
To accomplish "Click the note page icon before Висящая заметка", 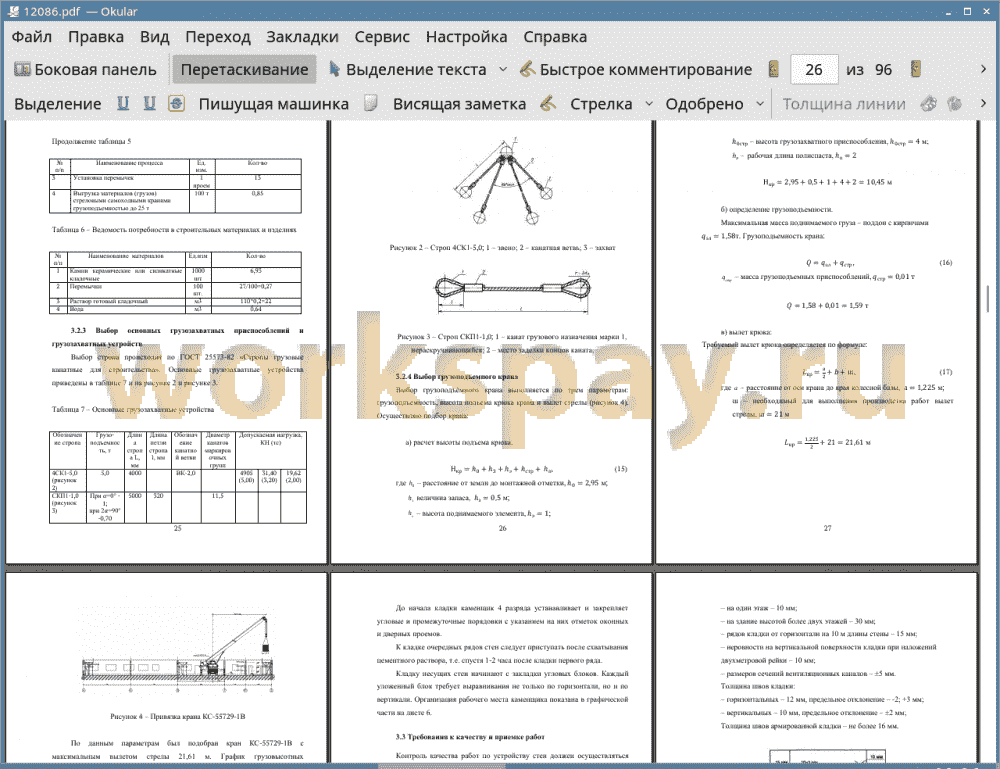I will (x=371, y=104).
